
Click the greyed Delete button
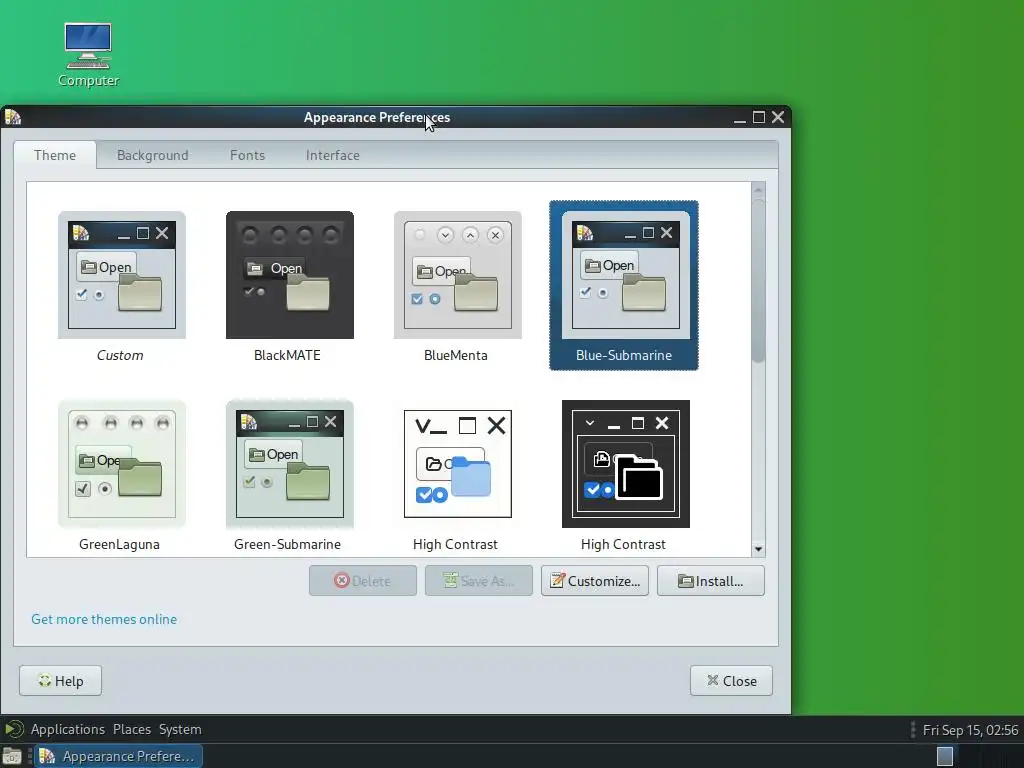point(362,581)
